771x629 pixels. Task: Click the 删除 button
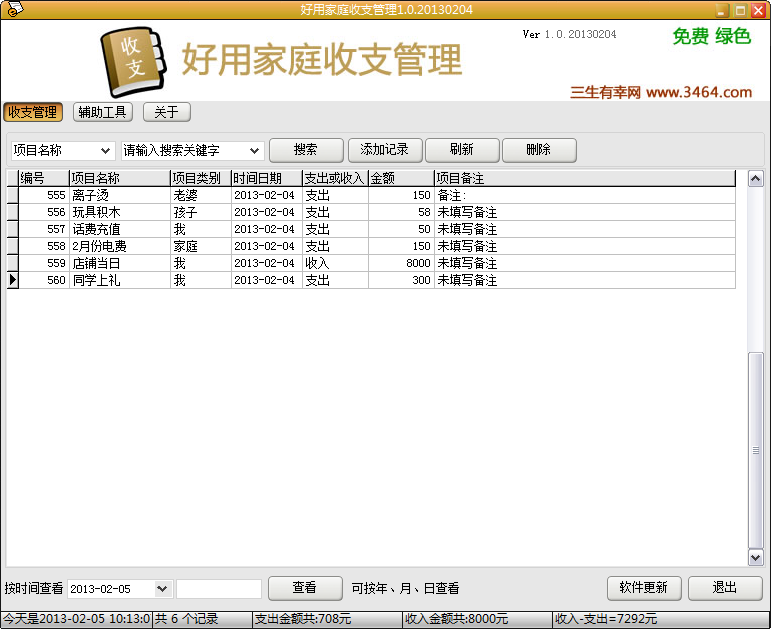click(x=539, y=150)
